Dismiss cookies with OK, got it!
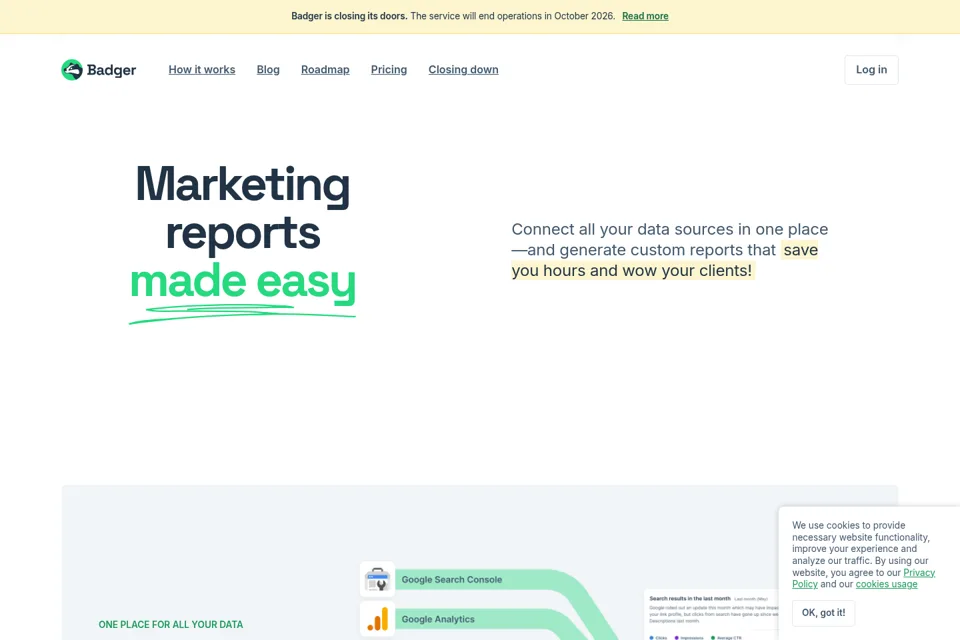Viewport: 960px width, 640px height. tap(823, 613)
